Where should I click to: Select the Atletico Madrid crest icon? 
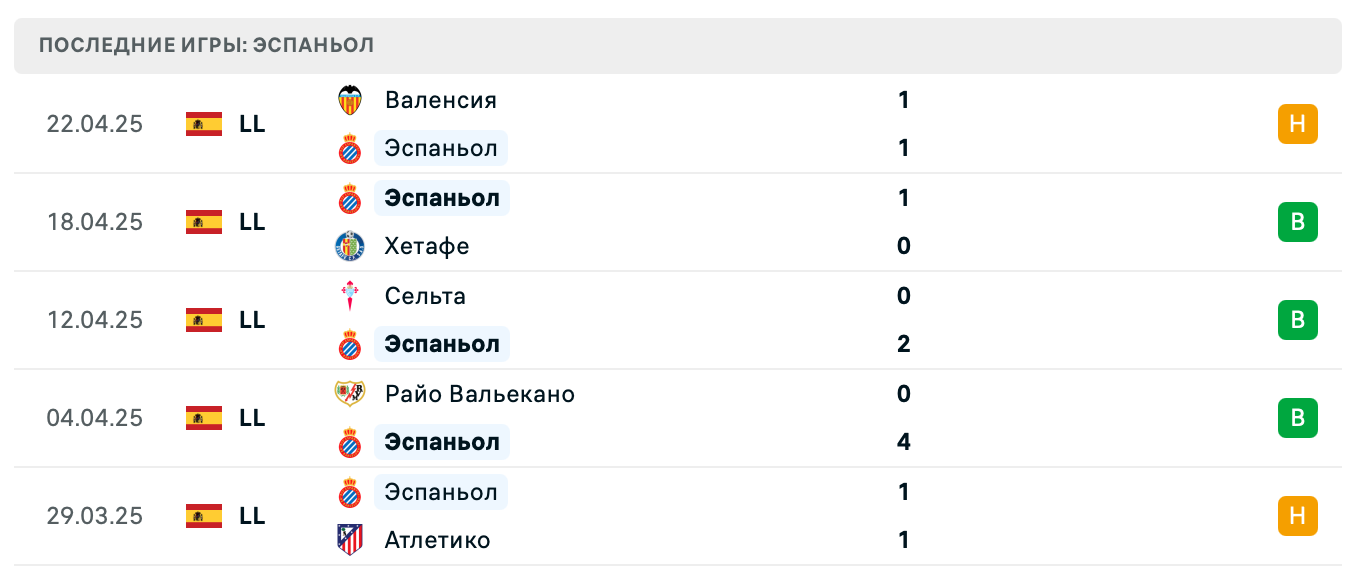coord(352,539)
